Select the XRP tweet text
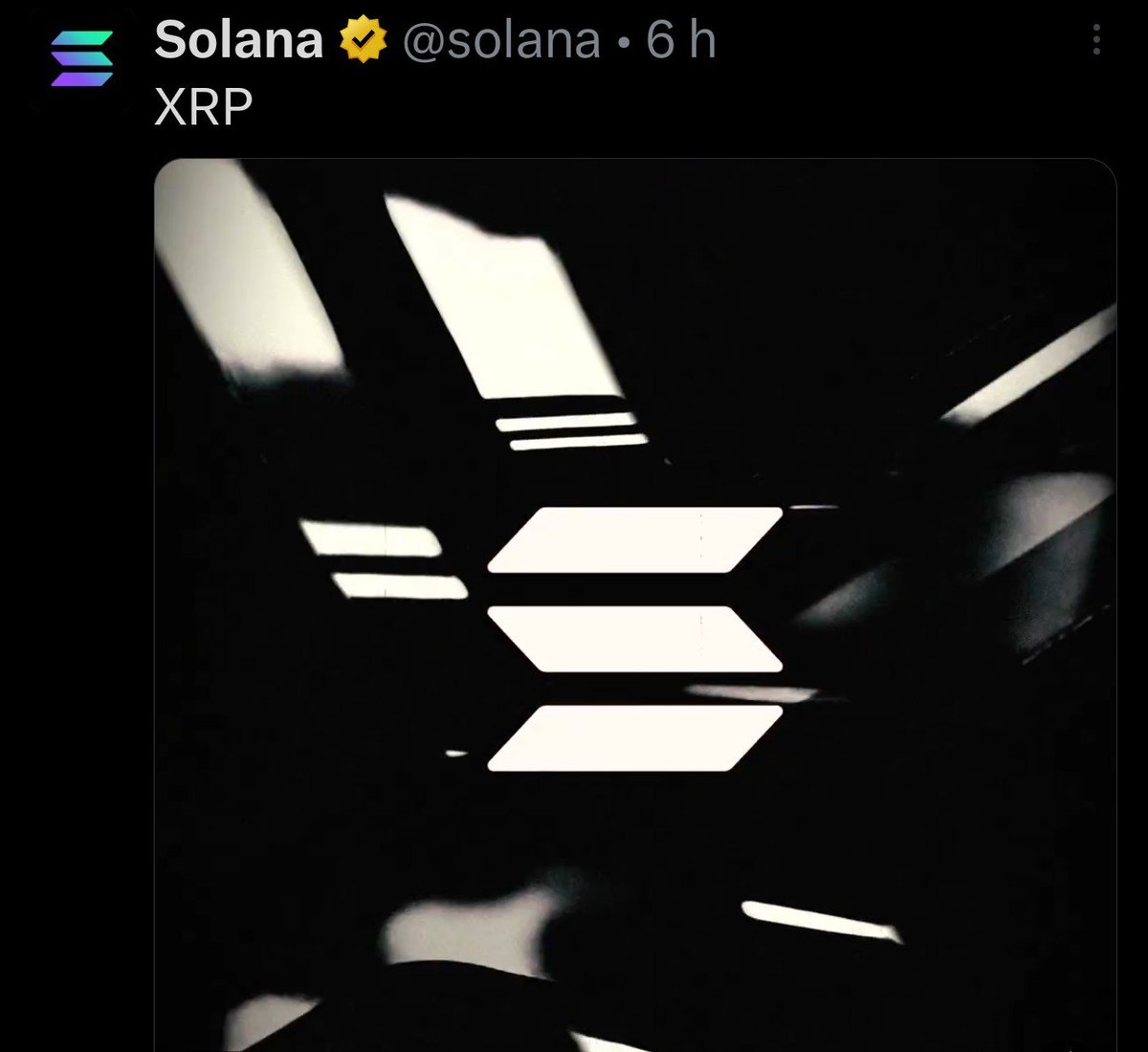The width and height of the screenshot is (1148, 1052). click(x=203, y=108)
